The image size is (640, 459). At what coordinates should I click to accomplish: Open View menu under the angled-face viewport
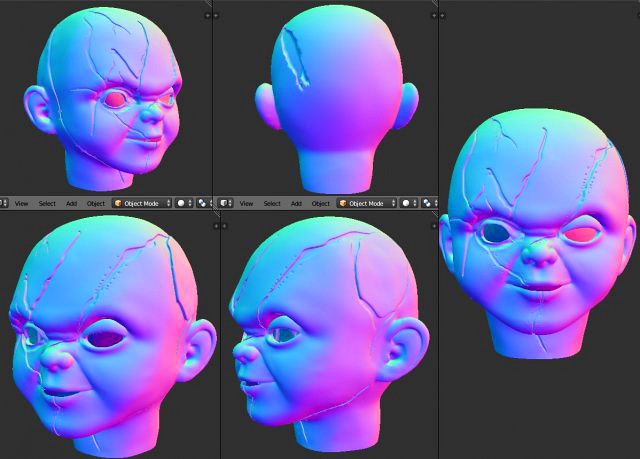pos(21,203)
